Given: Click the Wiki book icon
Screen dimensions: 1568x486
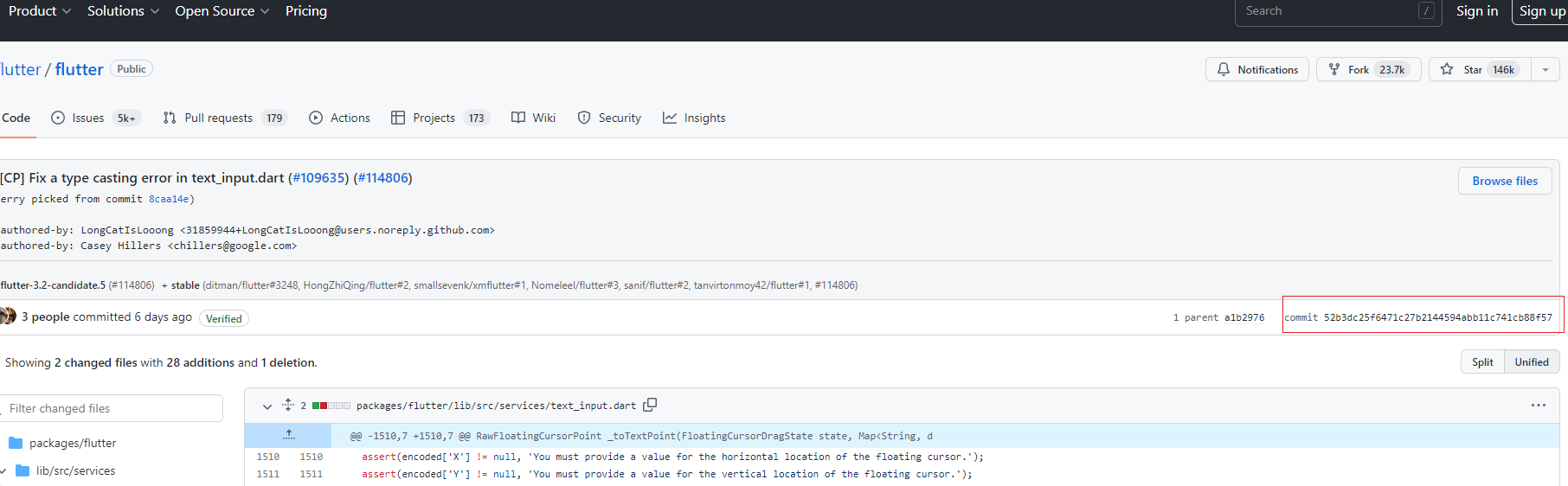Looking at the screenshot, I should [518, 118].
